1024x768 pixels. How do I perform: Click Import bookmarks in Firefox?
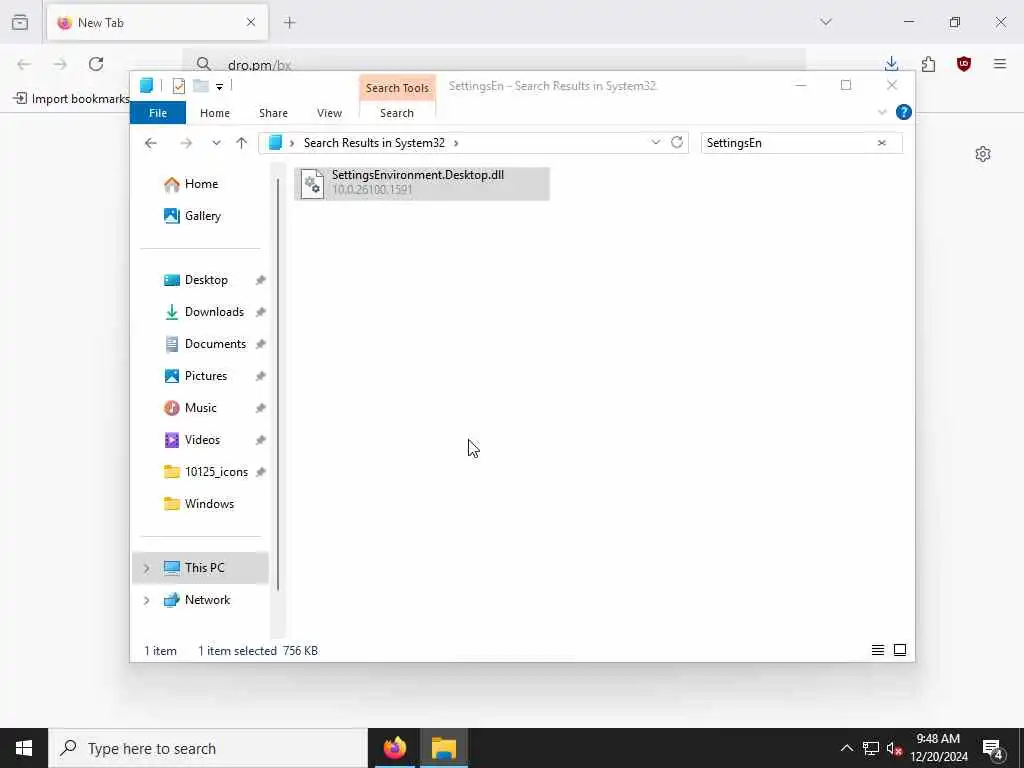[72, 99]
